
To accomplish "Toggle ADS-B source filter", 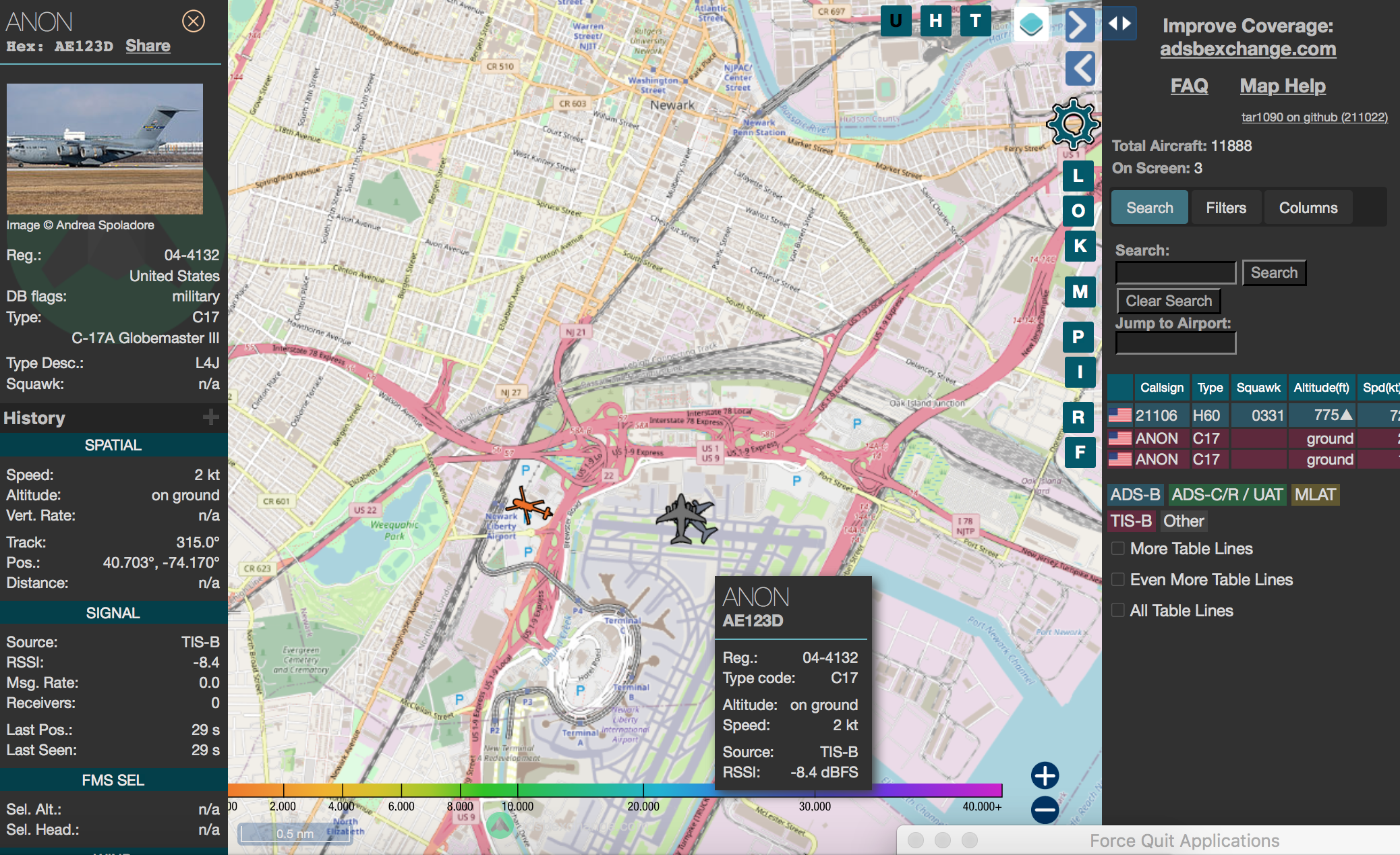I will click(x=1135, y=495).
